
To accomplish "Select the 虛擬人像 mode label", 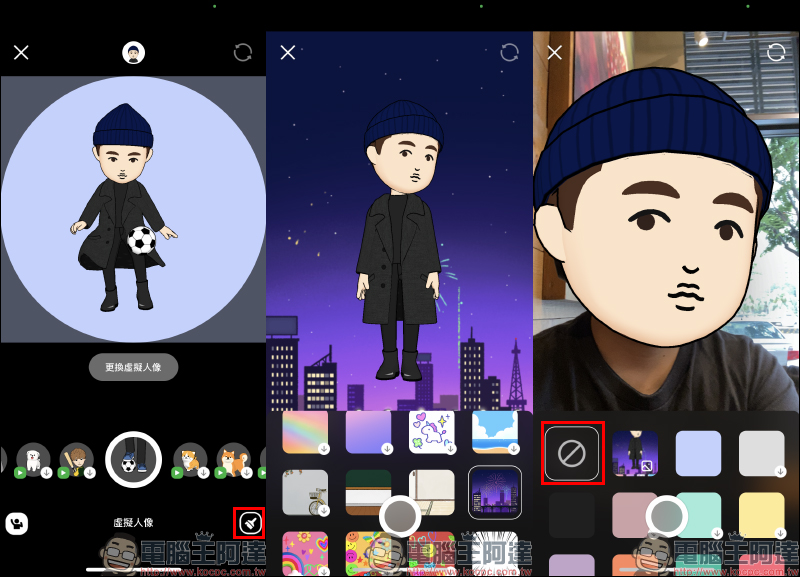I will point(133,522).
